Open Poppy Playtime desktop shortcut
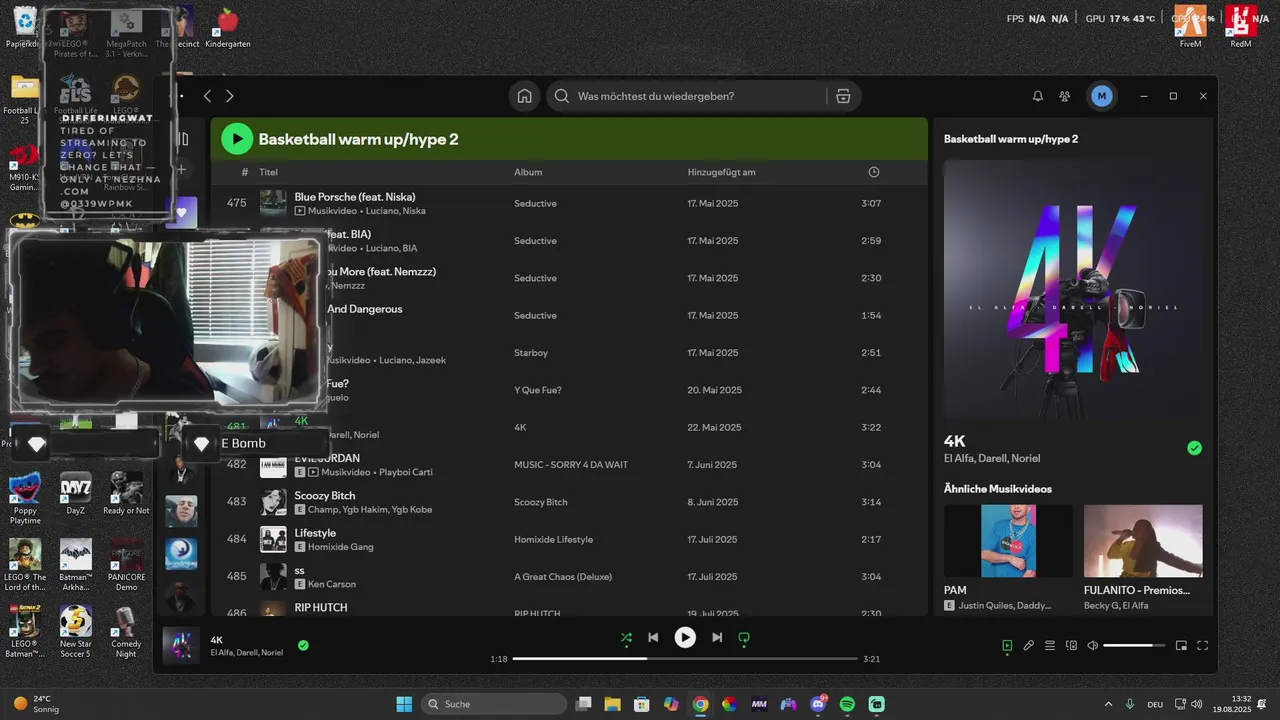 pos(25,499)
